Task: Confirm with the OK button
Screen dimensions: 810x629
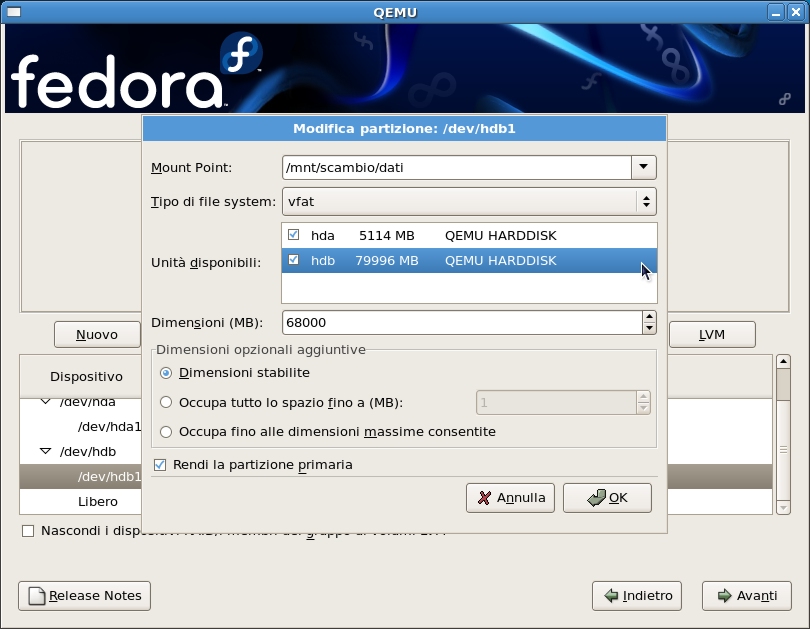Action: 608,498
